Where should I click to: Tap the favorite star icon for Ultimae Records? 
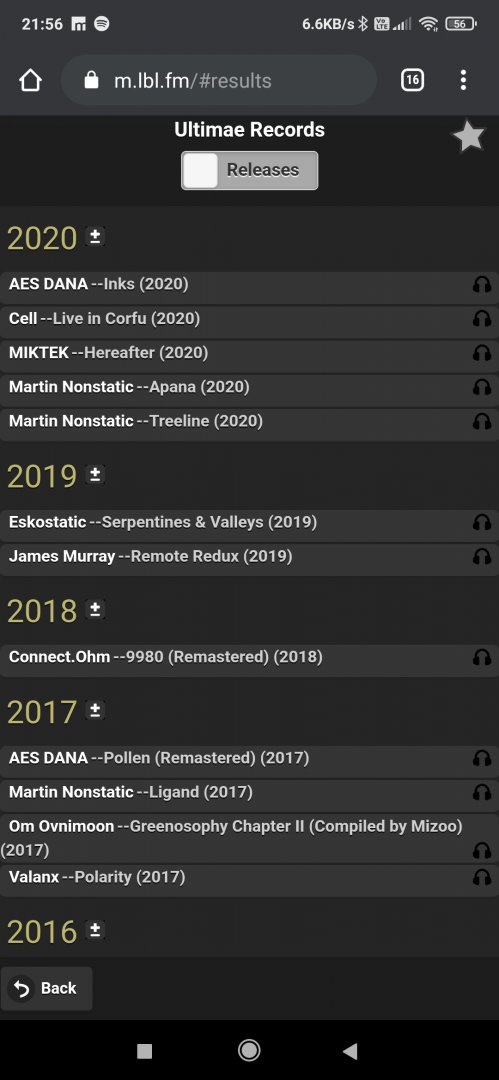469,136
